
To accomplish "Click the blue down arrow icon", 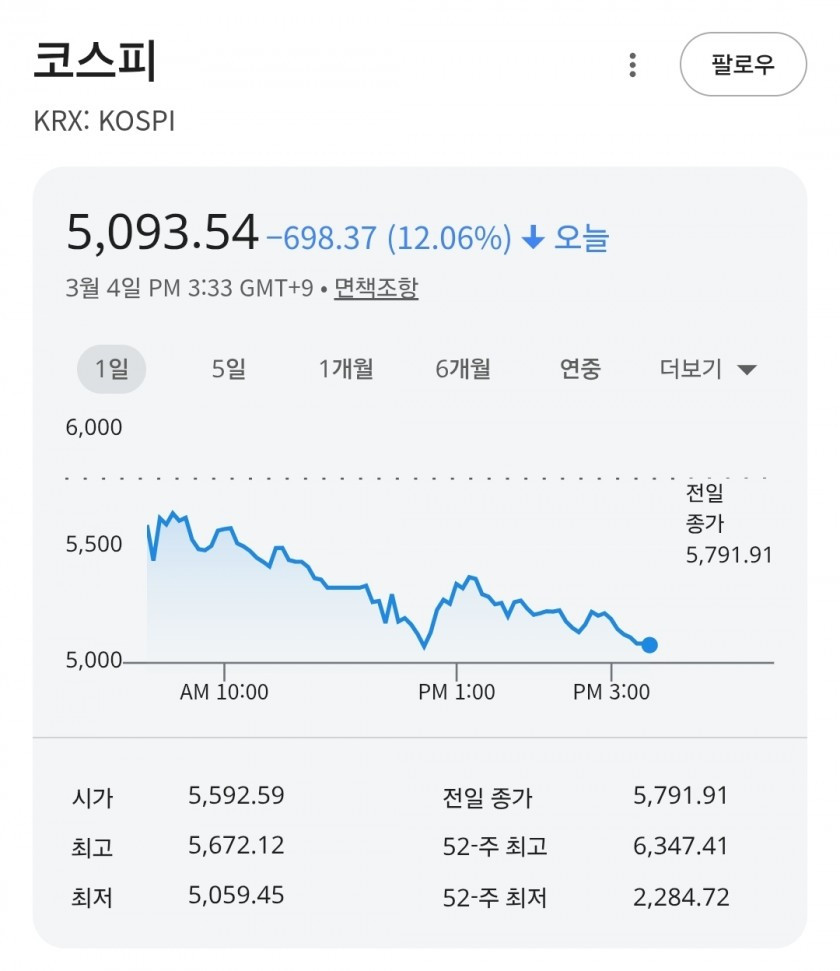I will tap(533, 238).
